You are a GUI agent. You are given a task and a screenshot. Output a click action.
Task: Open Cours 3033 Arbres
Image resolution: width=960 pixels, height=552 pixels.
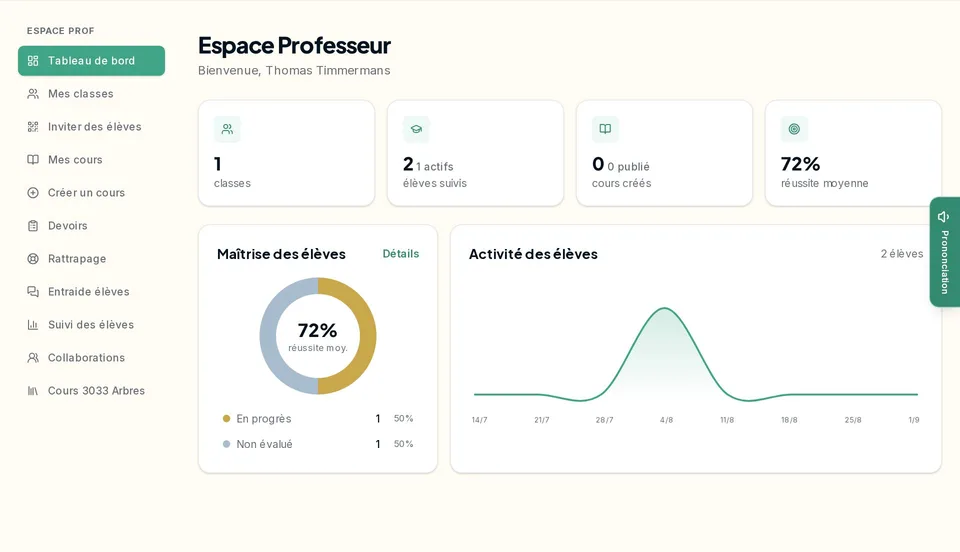coord(91,391)
